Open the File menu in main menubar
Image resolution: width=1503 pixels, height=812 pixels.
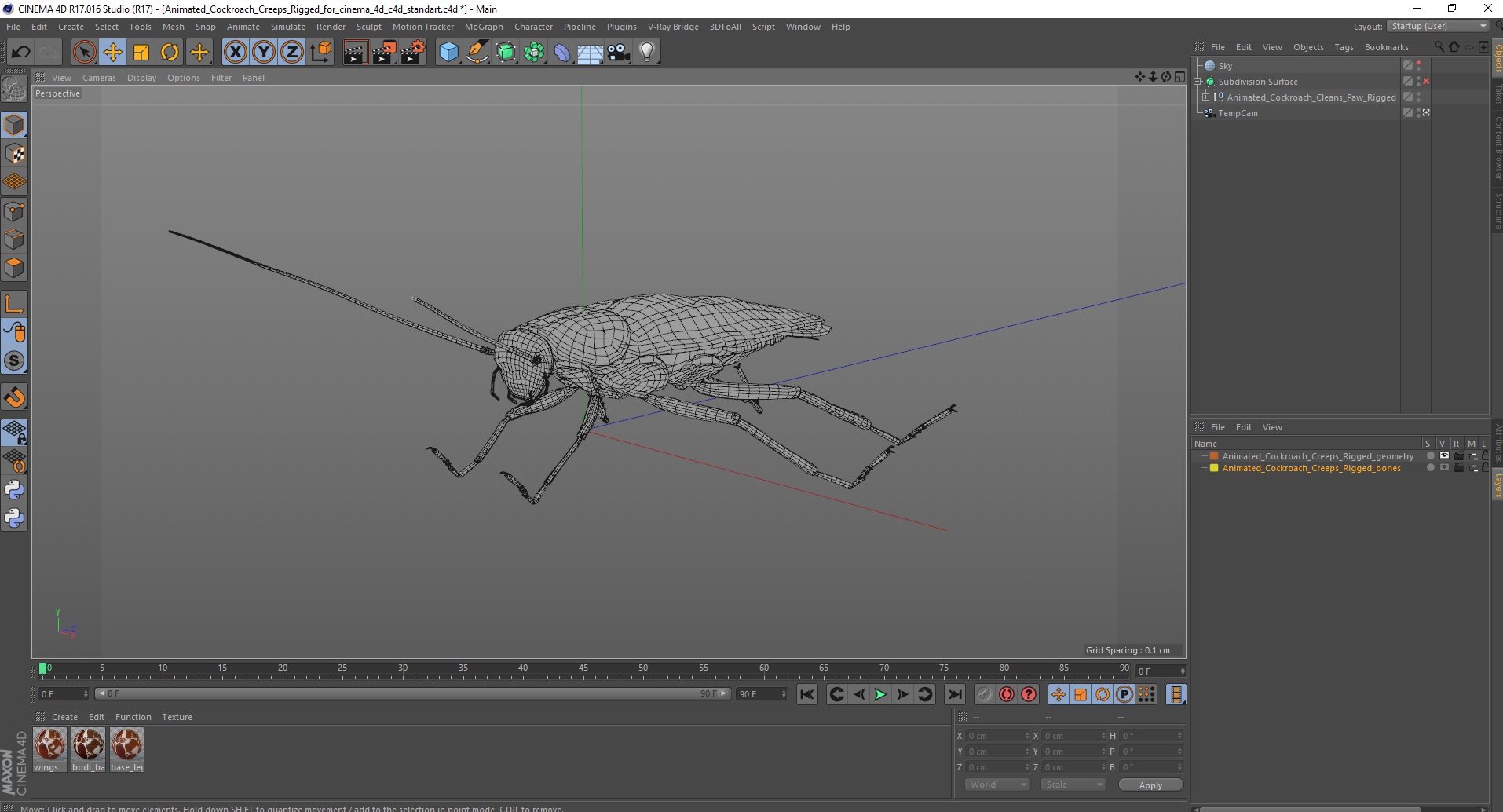(13, 27)
